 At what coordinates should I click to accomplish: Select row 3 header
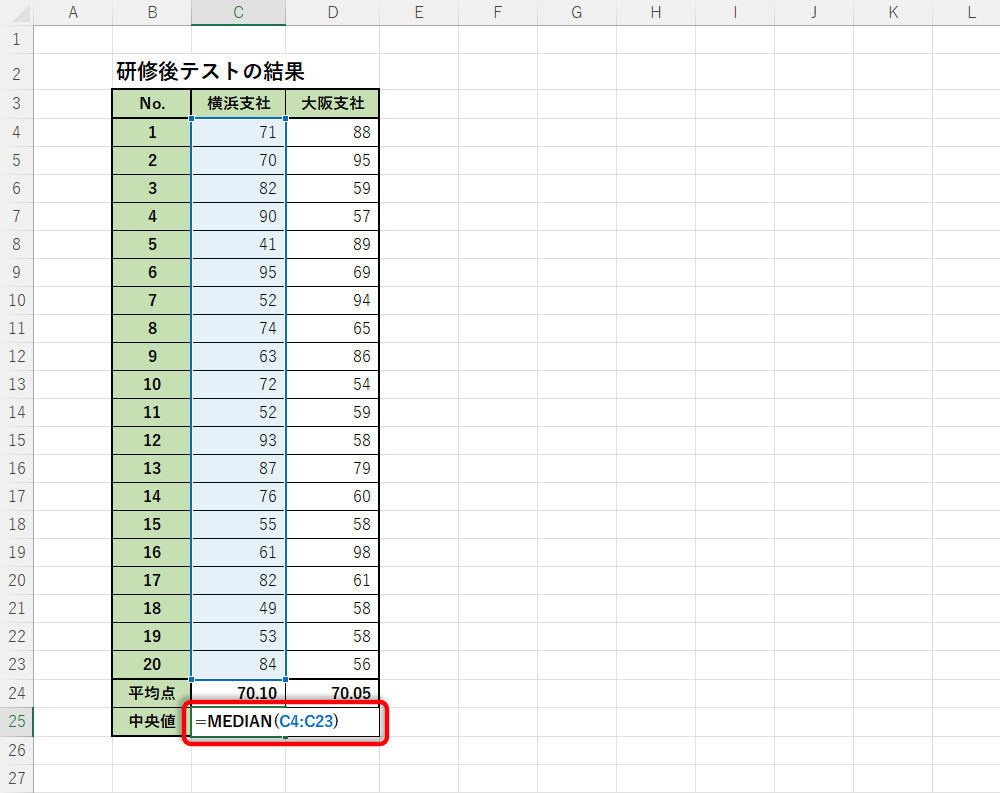16,104
